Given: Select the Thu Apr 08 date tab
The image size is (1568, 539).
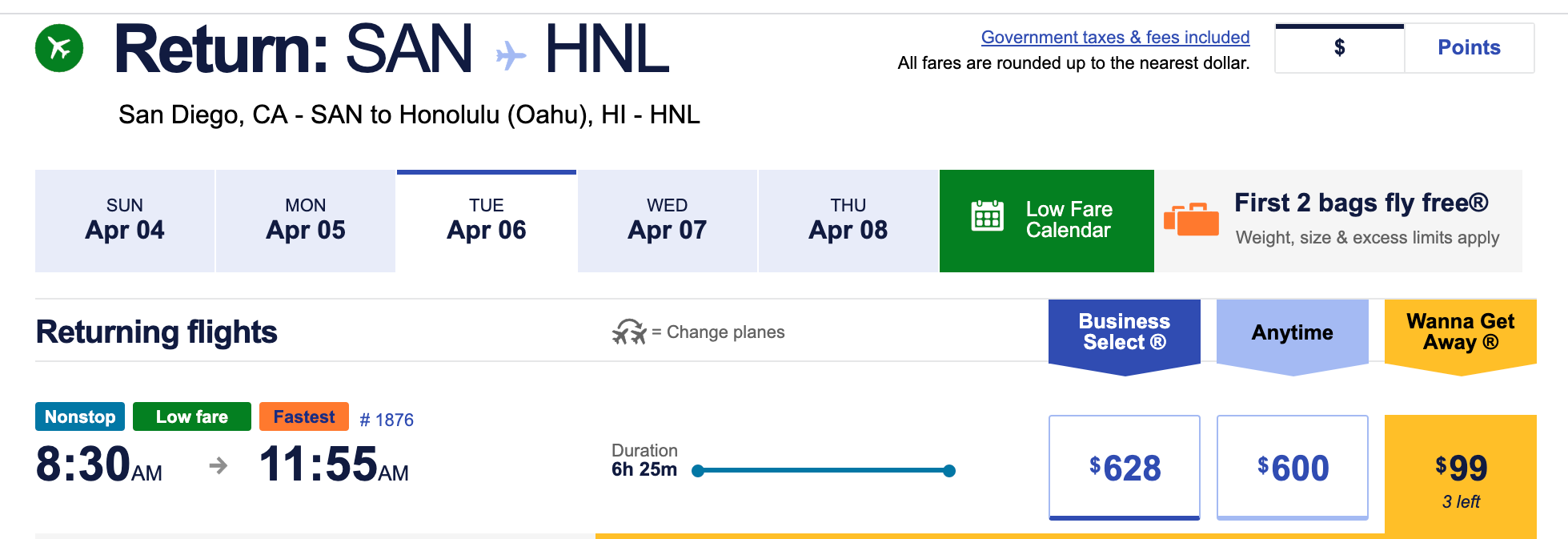Looking at the screenshot, I should [x=848, y=221].
